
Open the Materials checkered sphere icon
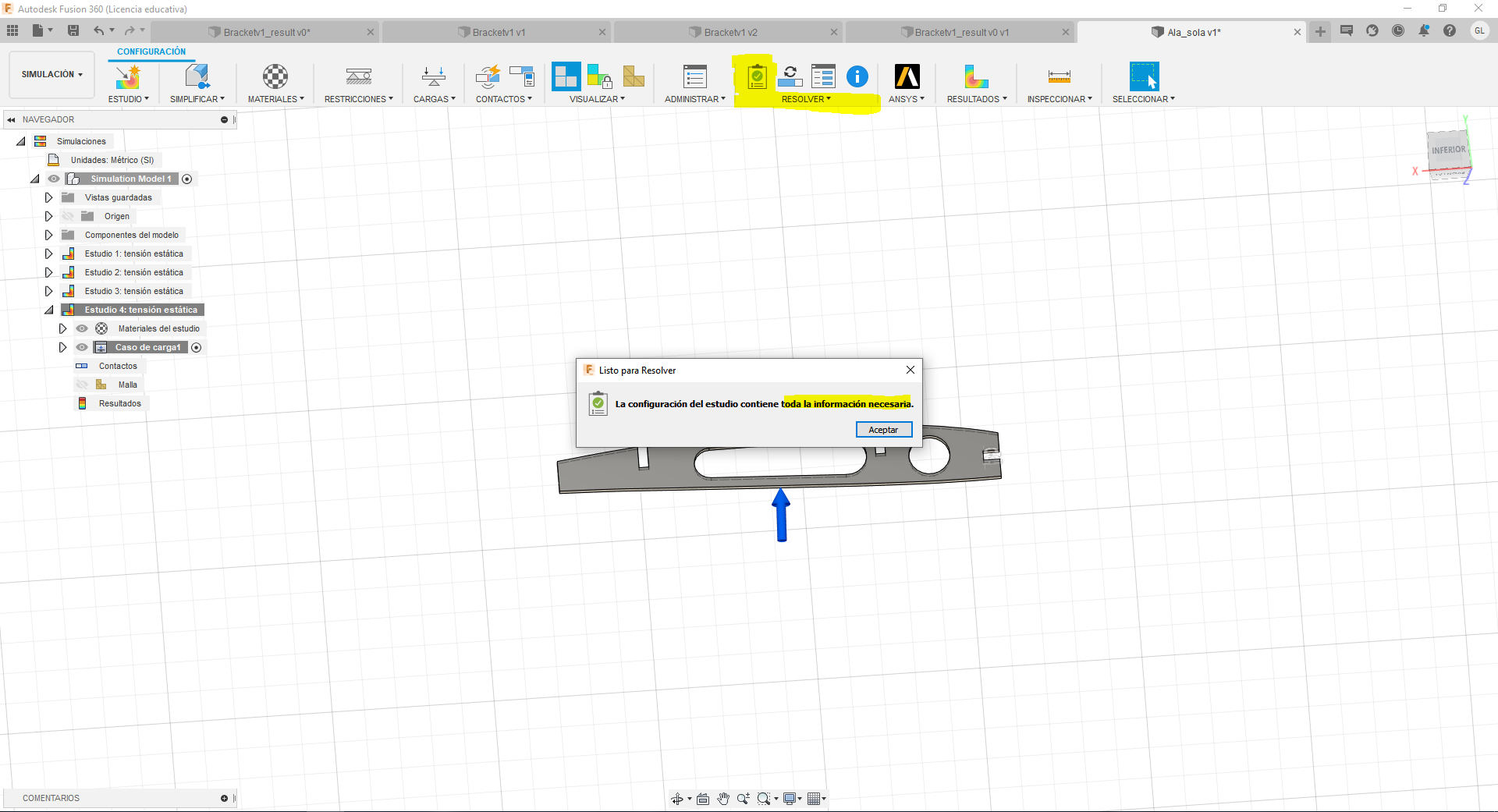tap(275, 76)
